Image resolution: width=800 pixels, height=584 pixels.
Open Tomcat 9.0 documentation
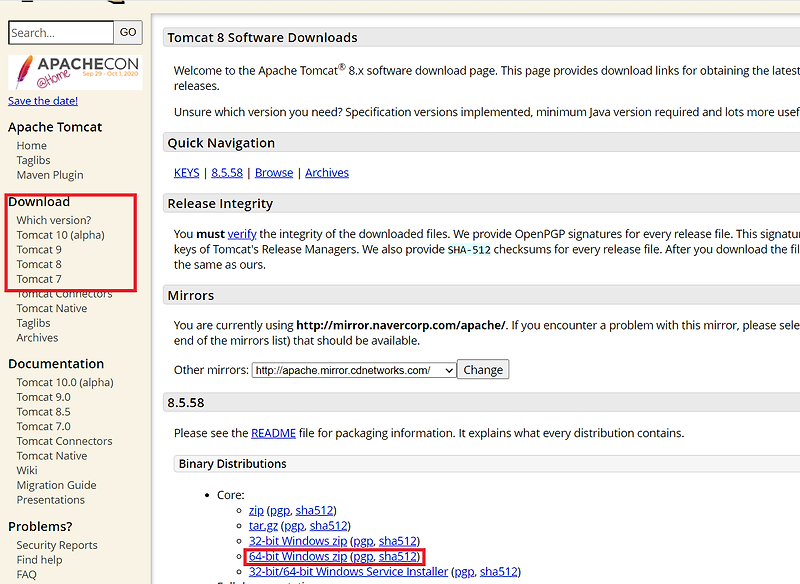click(43, 397)
